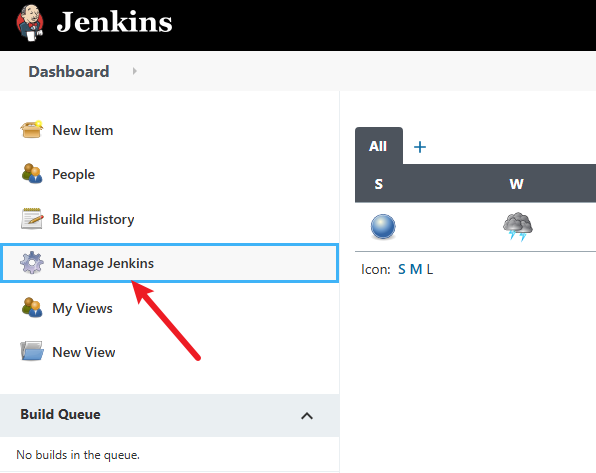Click the blue status ball icon

pyautogui.click(x=383, y=227)
